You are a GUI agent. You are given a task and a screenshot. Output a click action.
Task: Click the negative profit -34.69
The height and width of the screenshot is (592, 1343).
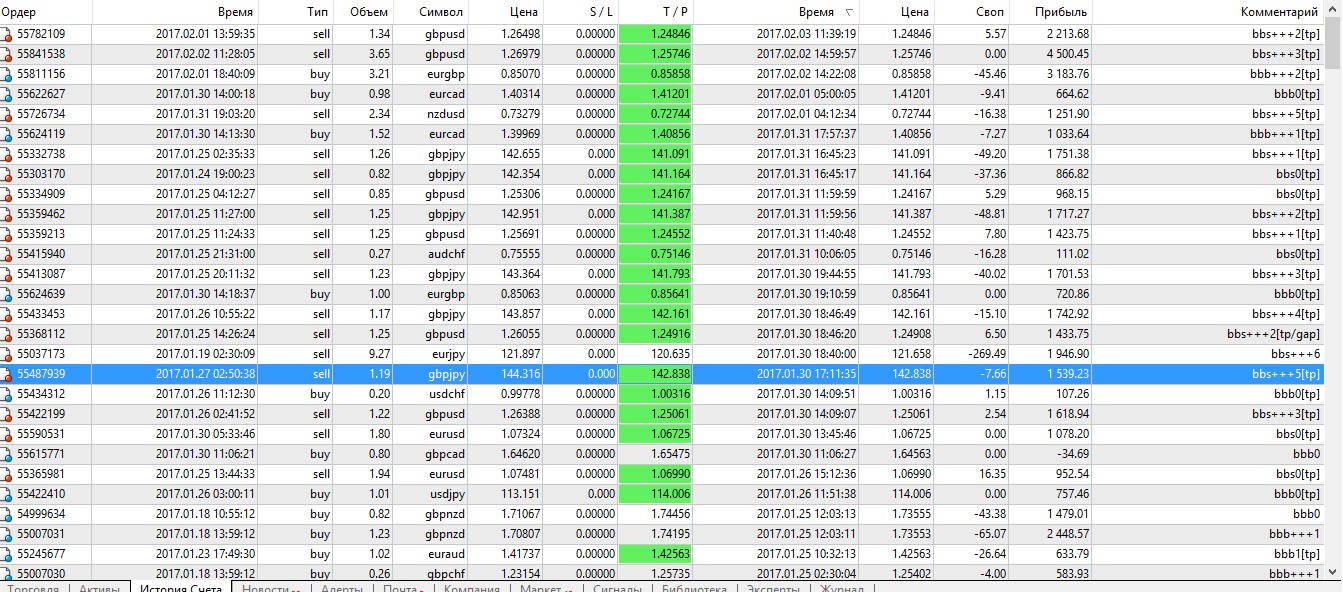(1073, 454)
